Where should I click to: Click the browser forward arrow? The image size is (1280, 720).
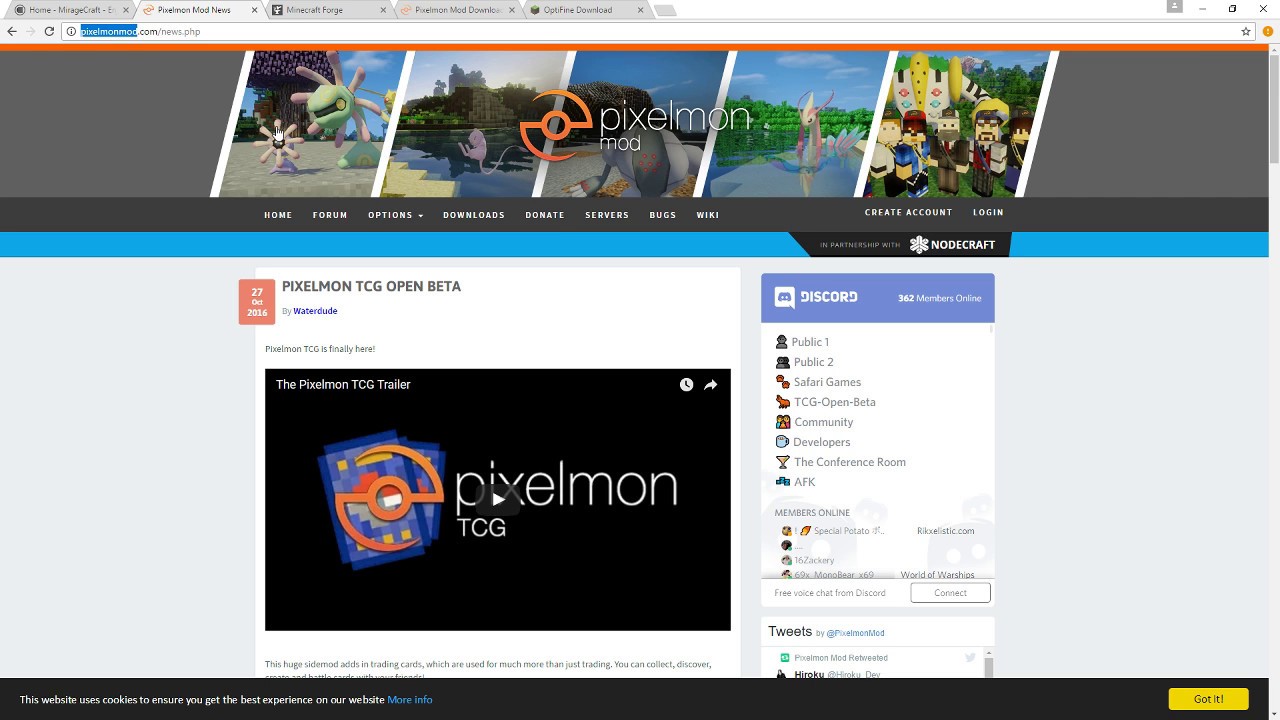point(30,31)
